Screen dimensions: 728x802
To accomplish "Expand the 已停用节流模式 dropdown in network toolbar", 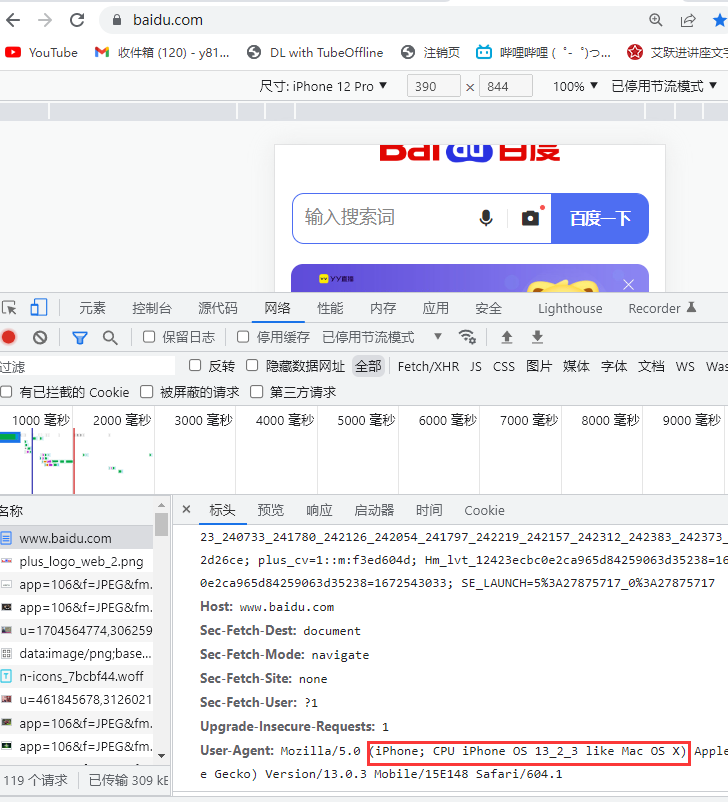I will [382, 337].
